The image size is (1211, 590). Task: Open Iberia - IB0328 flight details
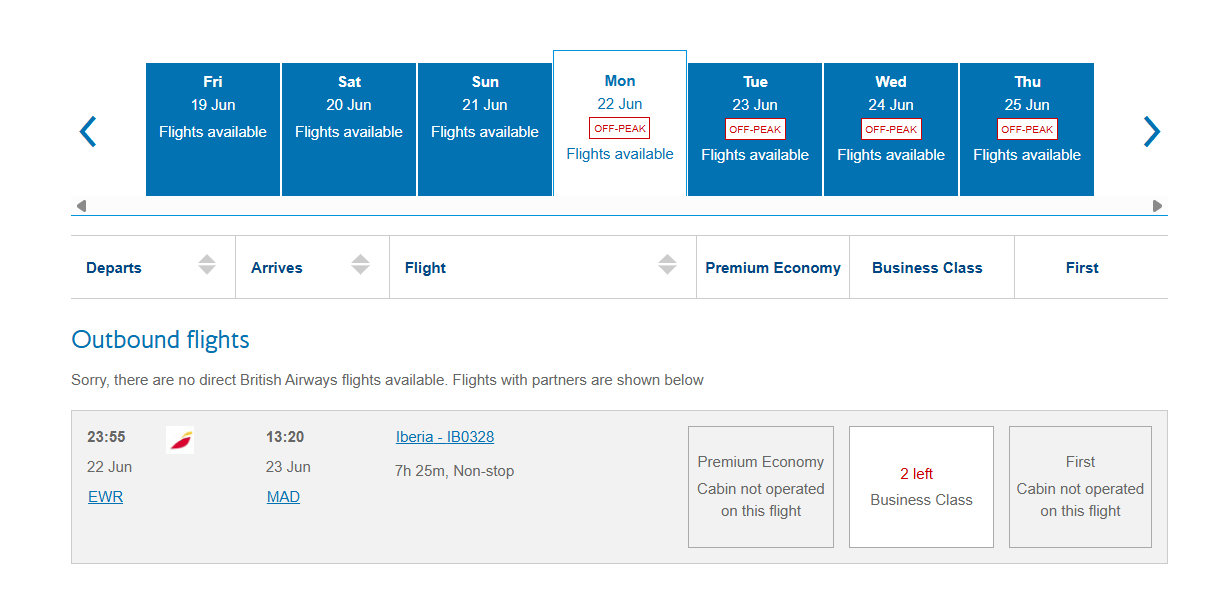click(445, 437)
